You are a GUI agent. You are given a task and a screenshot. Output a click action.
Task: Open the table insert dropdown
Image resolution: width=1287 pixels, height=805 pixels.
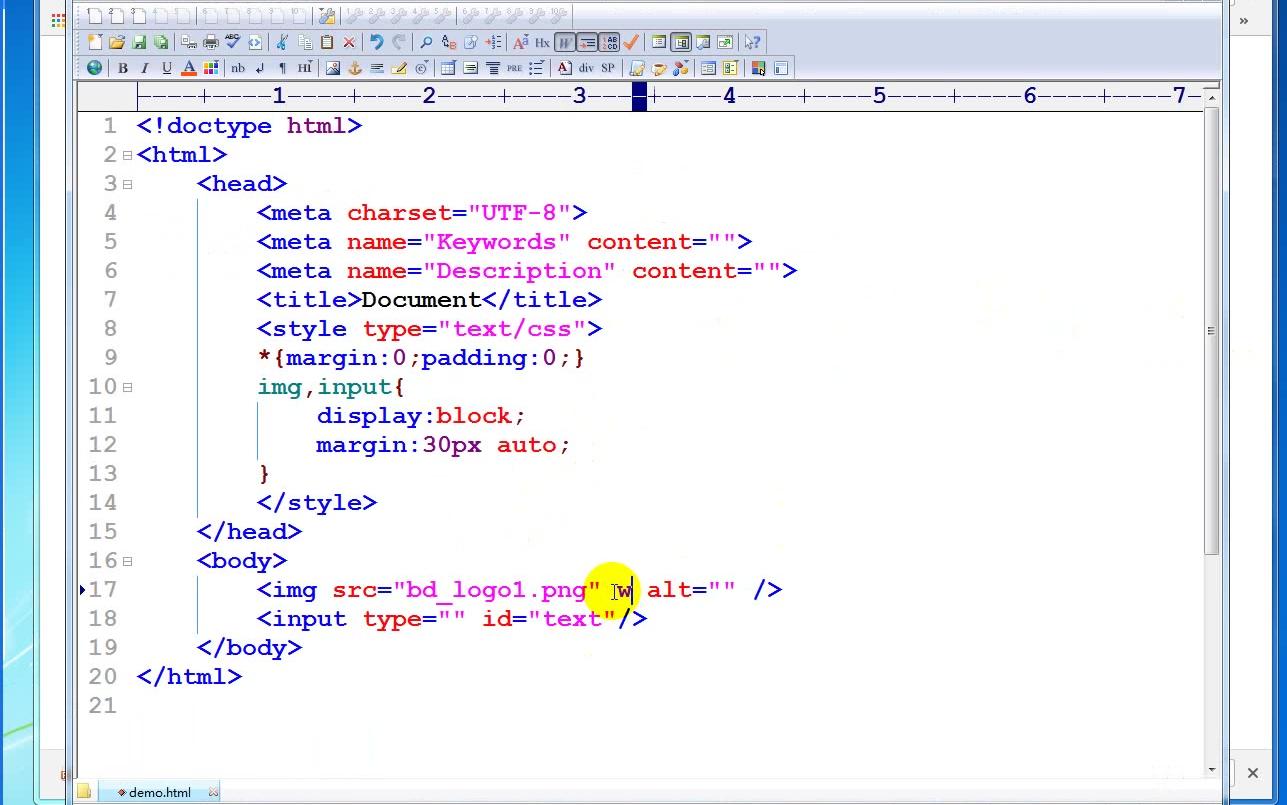coord(448,68)
